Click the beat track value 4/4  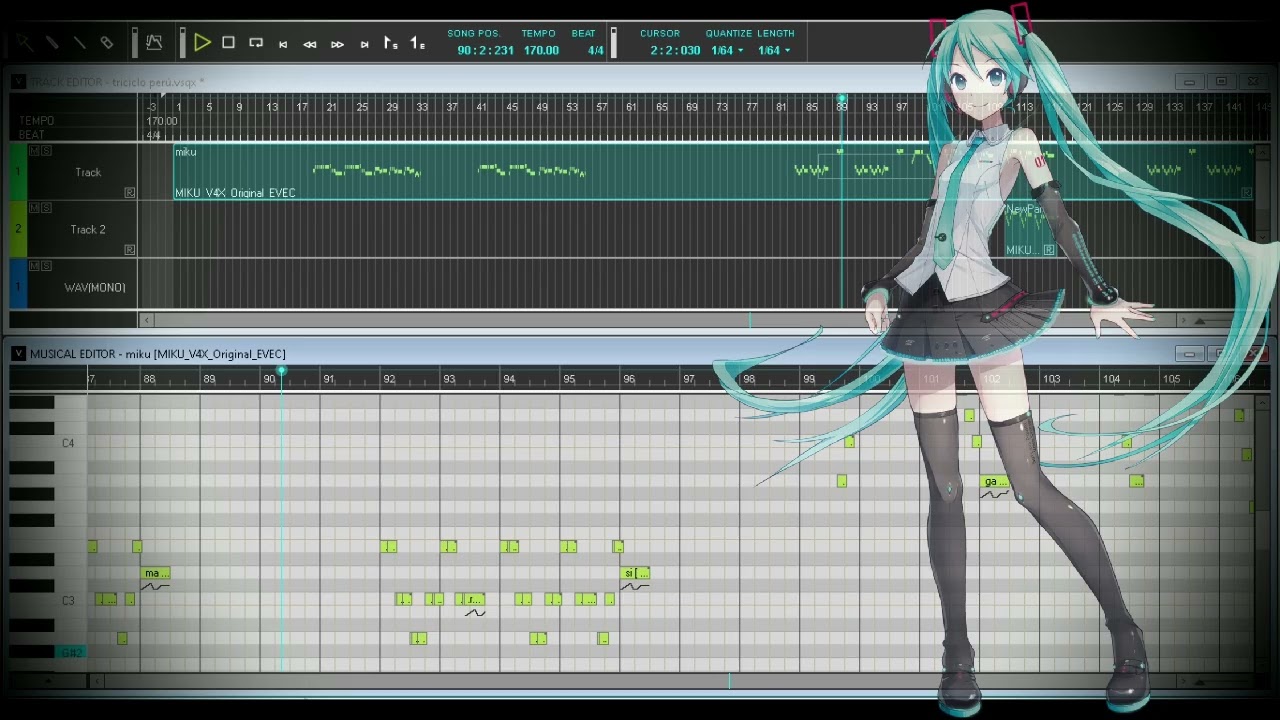(x=153, y=135)
